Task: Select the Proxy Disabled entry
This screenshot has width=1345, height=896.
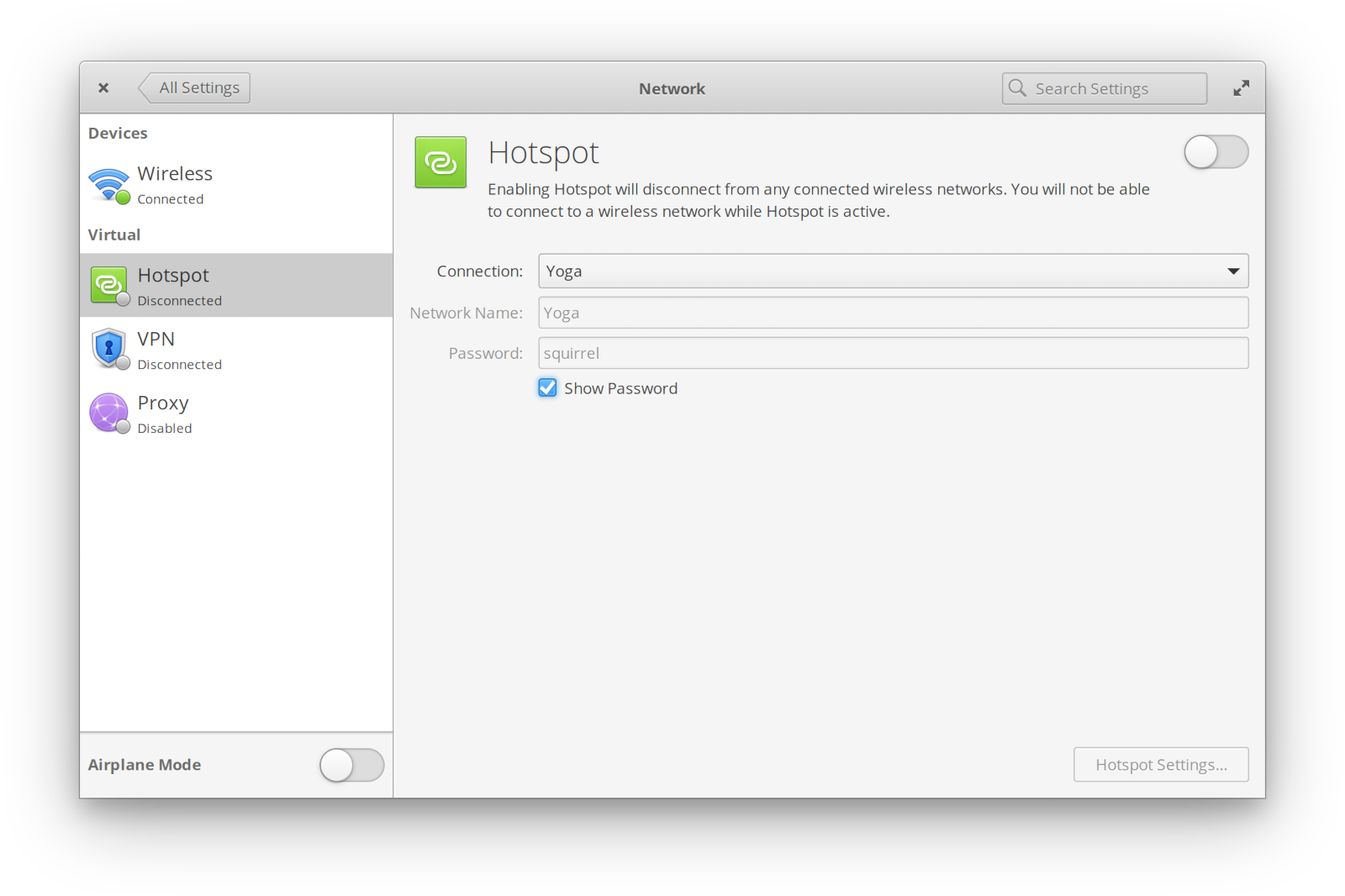Action: coord(235,414)
